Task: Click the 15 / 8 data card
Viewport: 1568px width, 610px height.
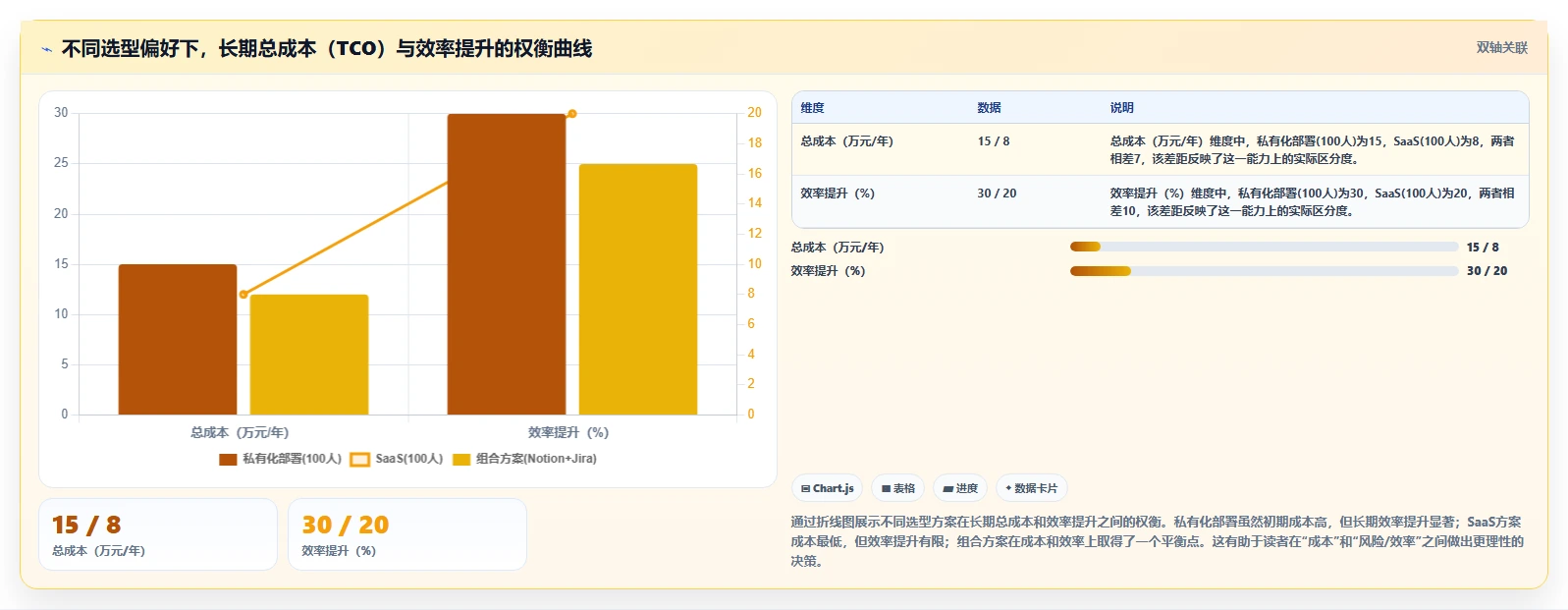Action: (x=158, y=534)
